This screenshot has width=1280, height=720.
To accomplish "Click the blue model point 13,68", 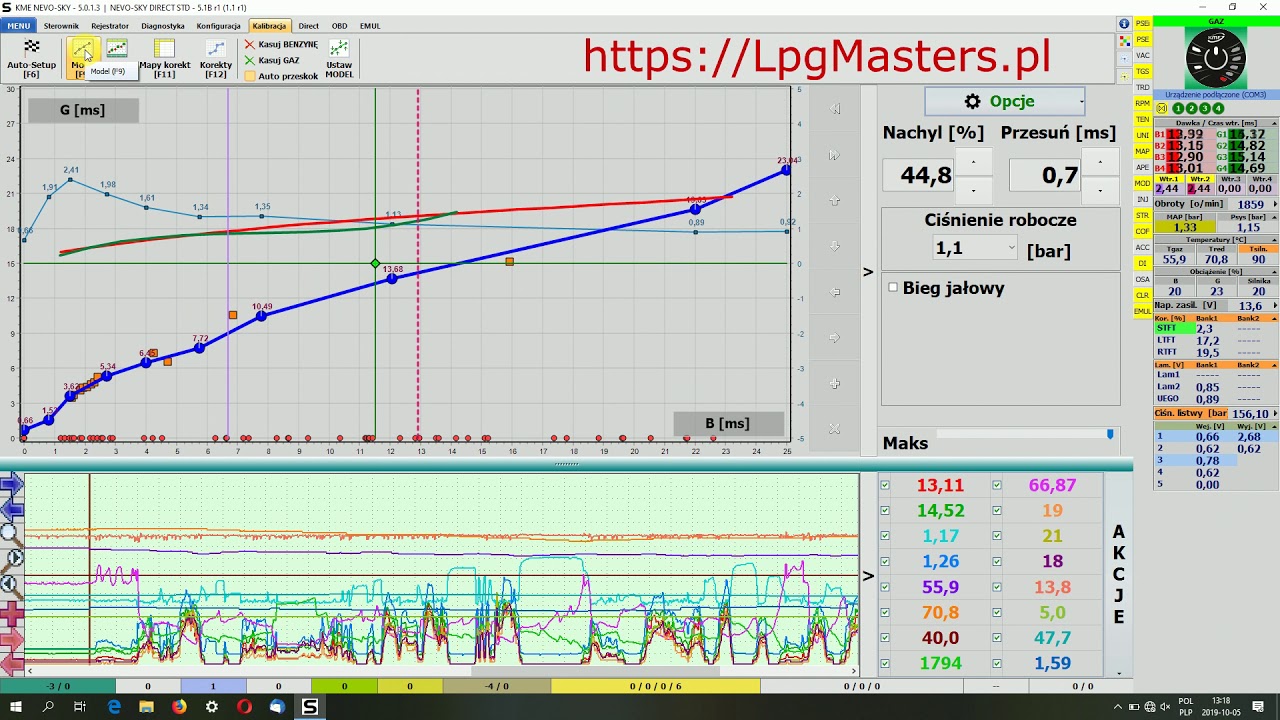I will (x=392, y=279).
